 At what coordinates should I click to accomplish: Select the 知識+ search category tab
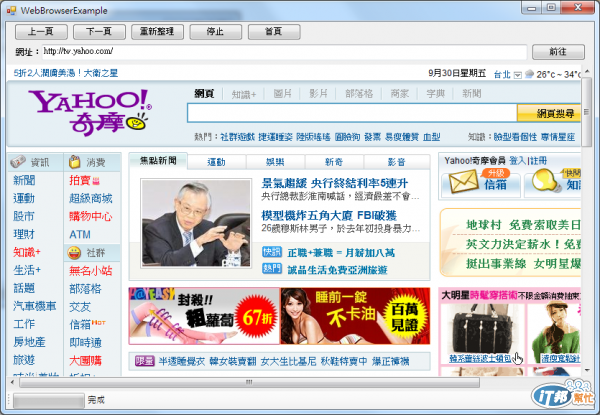[244, 94]
